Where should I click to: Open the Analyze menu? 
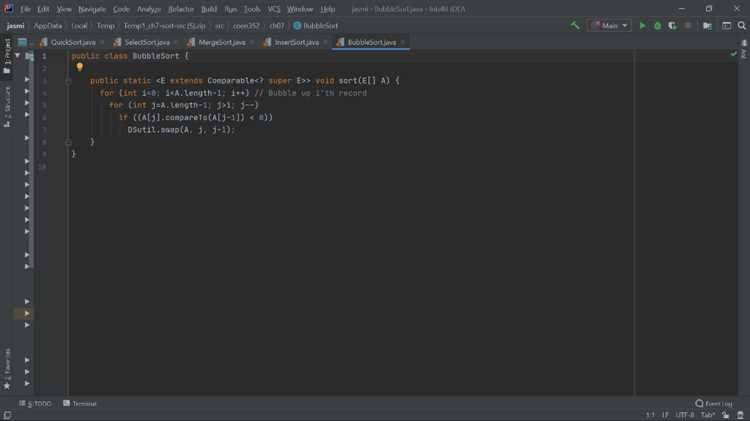(x=149, y=9)
